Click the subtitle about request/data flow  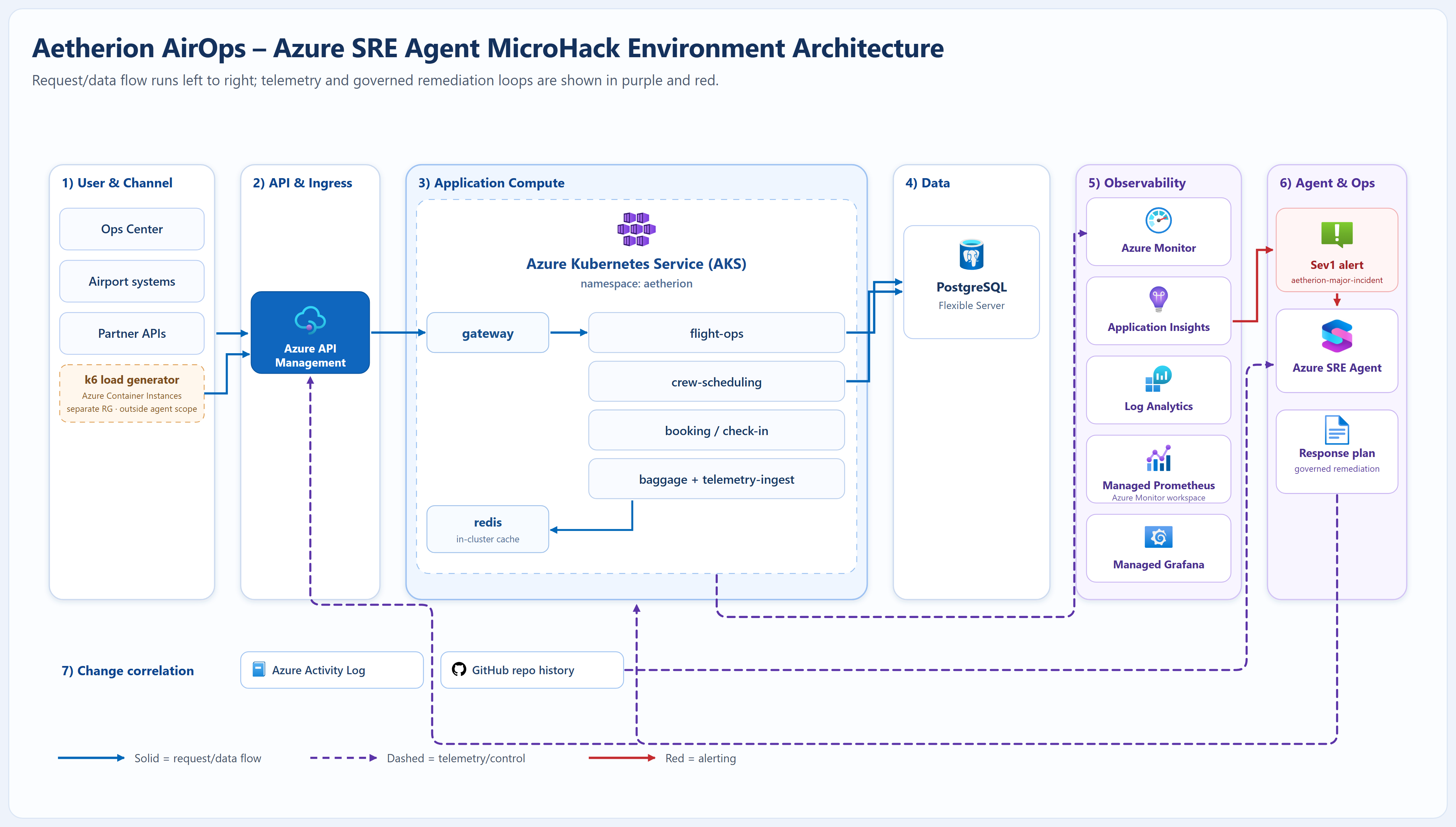tap(375, 81)
